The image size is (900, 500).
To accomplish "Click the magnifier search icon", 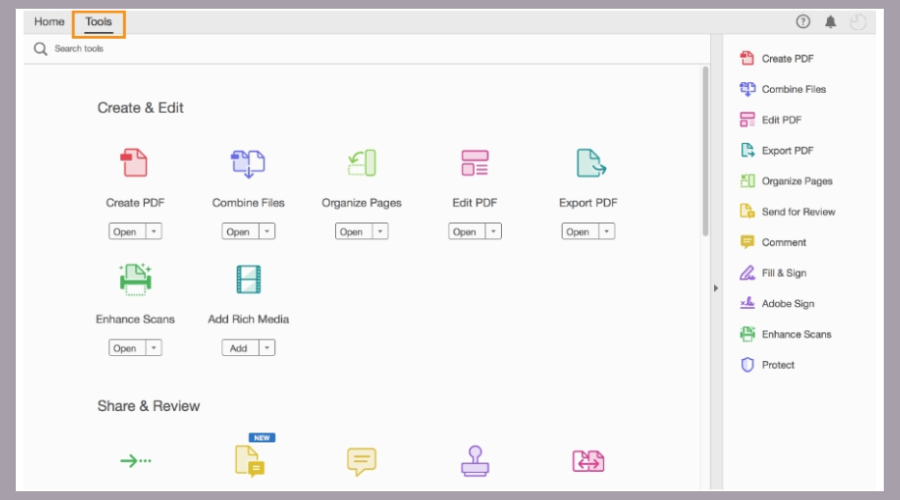I will coord(40,49).
